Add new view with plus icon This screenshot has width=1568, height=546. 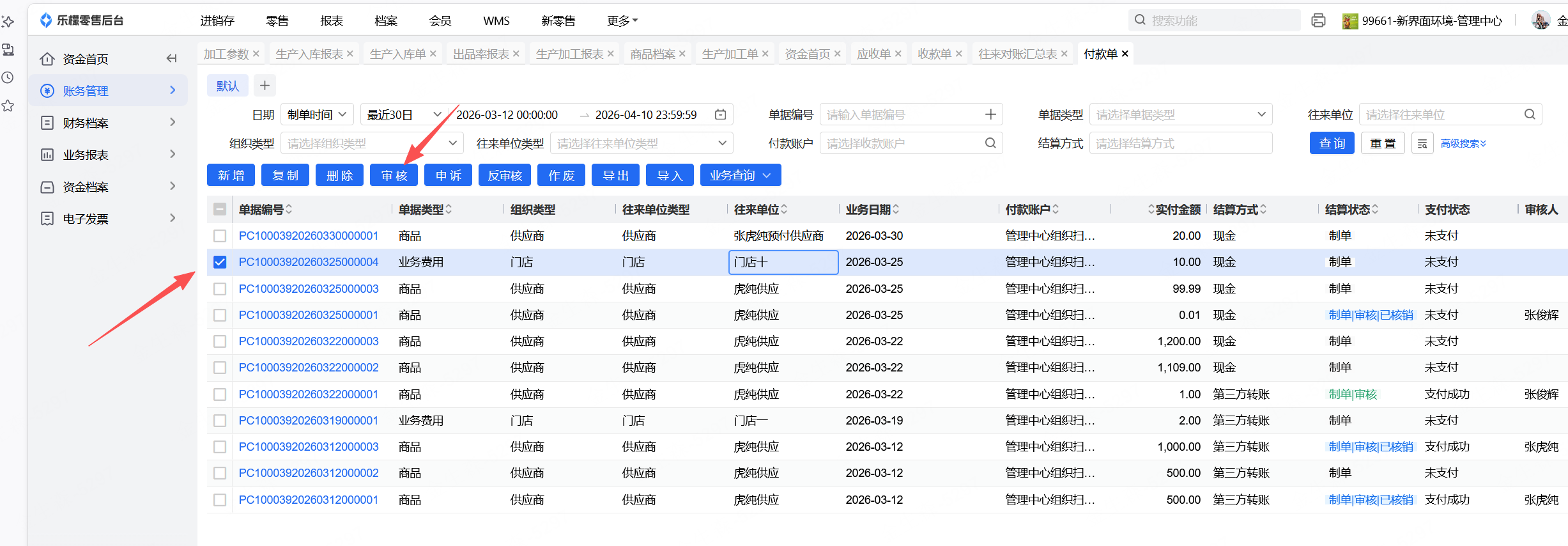[265, 86]
